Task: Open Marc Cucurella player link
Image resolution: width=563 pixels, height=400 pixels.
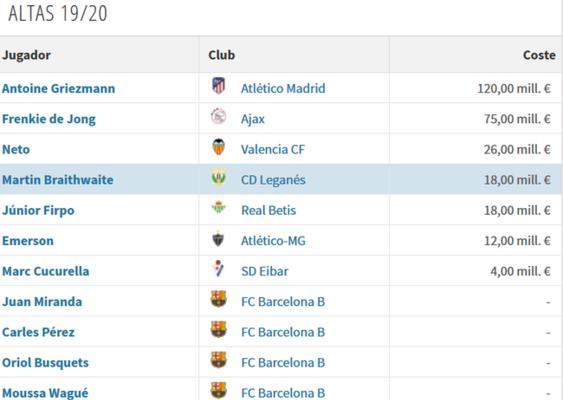Action: tap(46, 271)
